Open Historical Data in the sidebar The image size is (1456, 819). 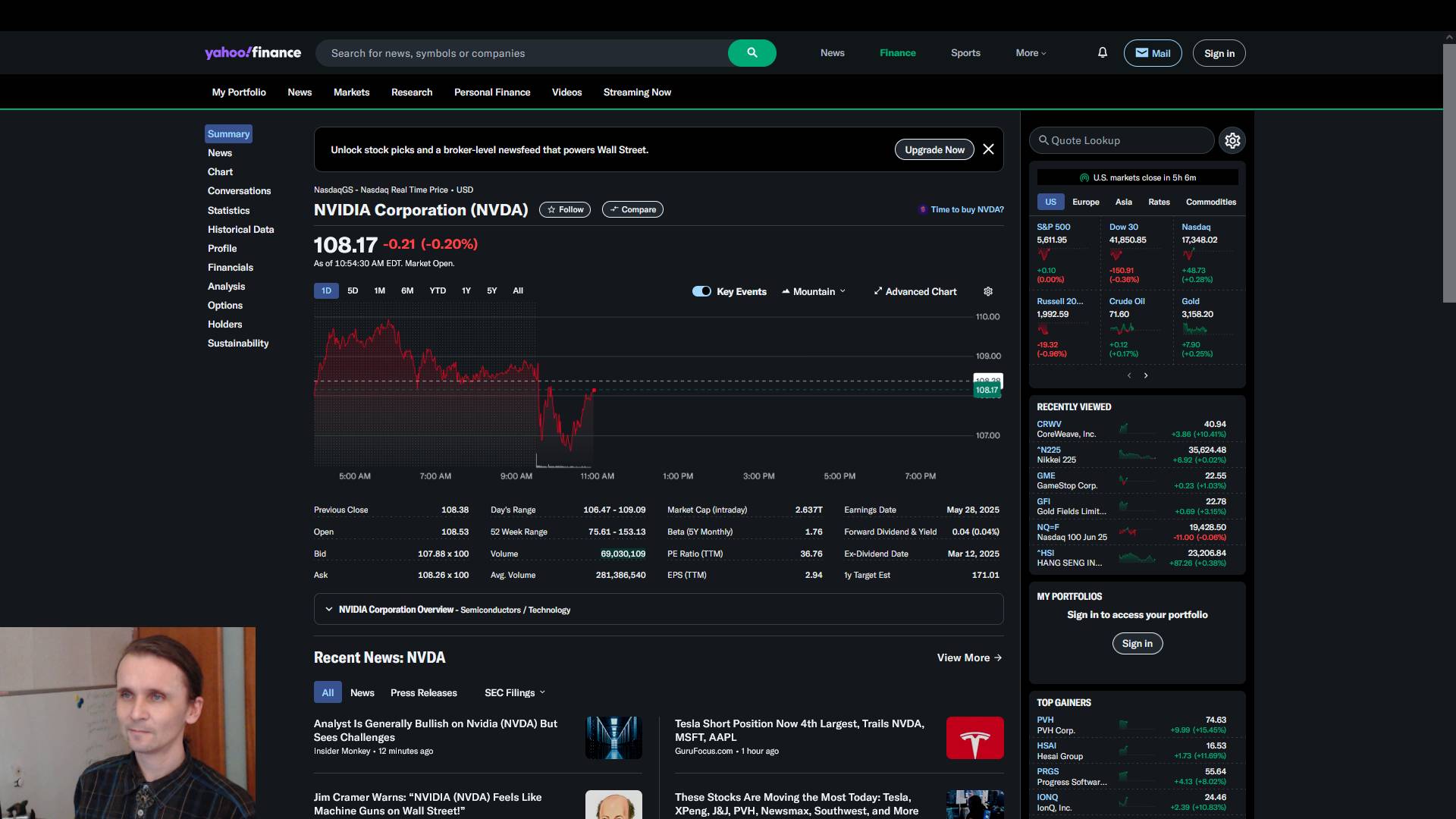(x=240, y=229)
